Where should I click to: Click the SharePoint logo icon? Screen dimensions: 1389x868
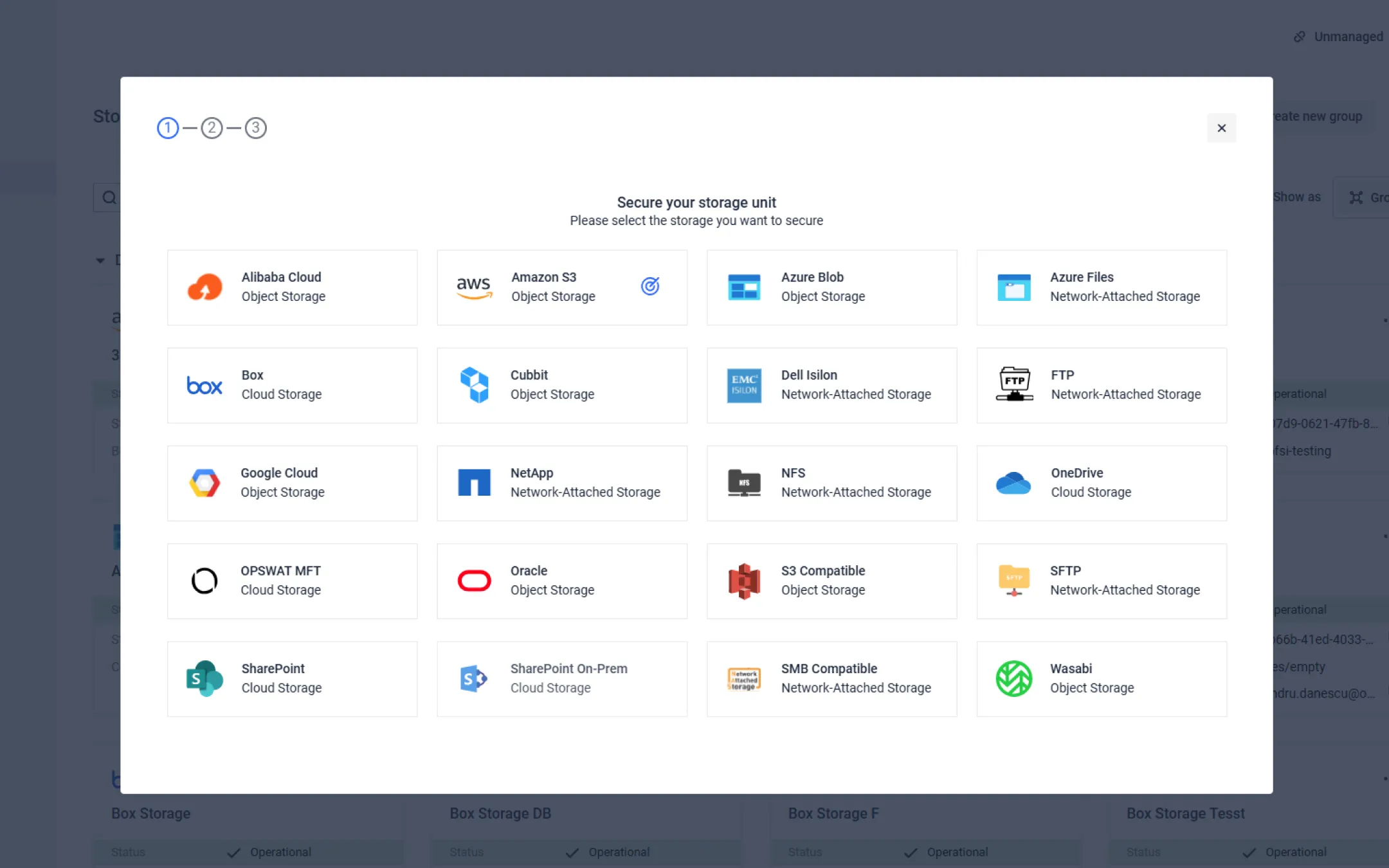[204, 678]
